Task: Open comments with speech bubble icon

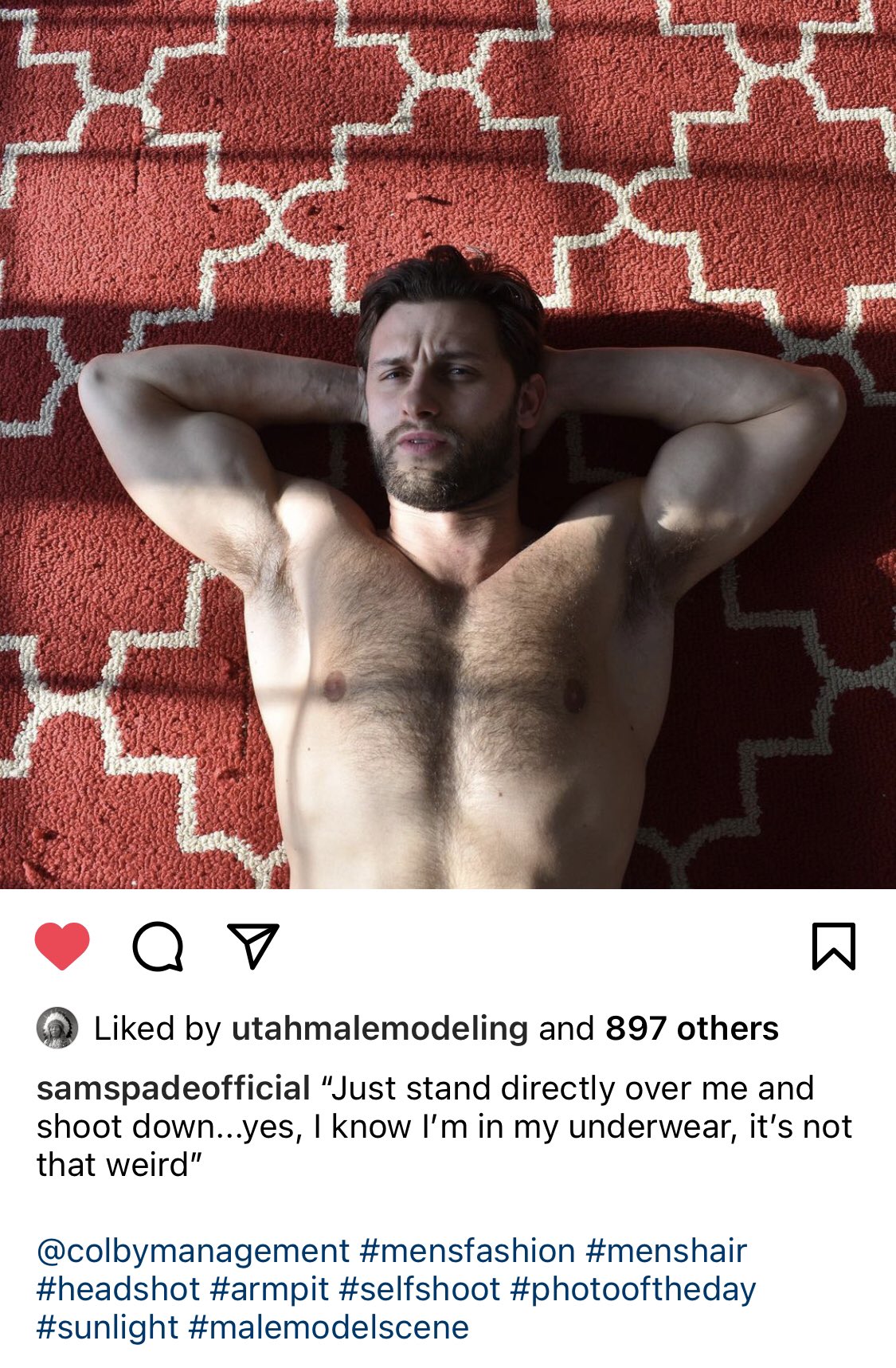Action: pyautogui.click(x=158, y=947)
